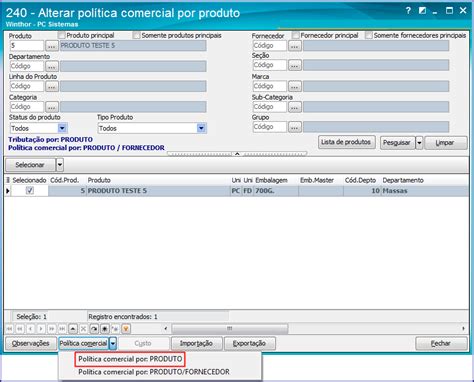Sort by the Cód.Prod. column header
This screenshot has height=382, width=474.
tap(65, 180)
